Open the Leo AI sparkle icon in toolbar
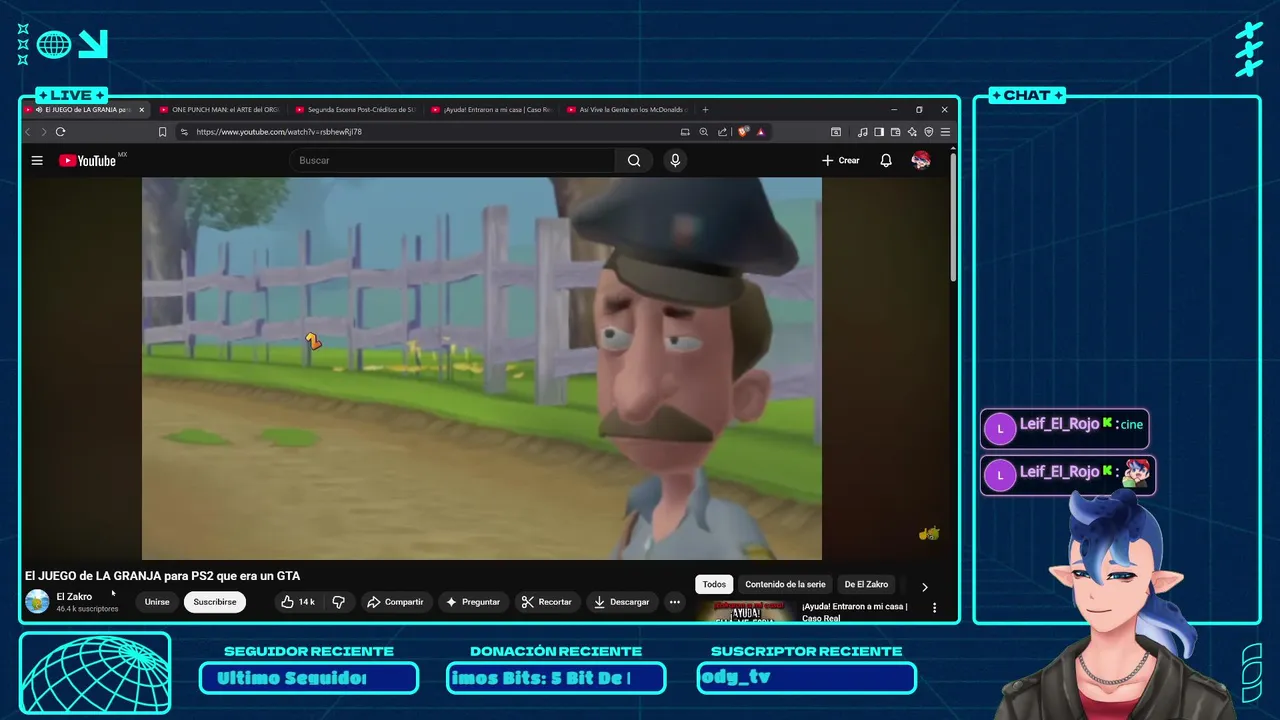This screenshot has height=720, width=1280. pos(912,132)
